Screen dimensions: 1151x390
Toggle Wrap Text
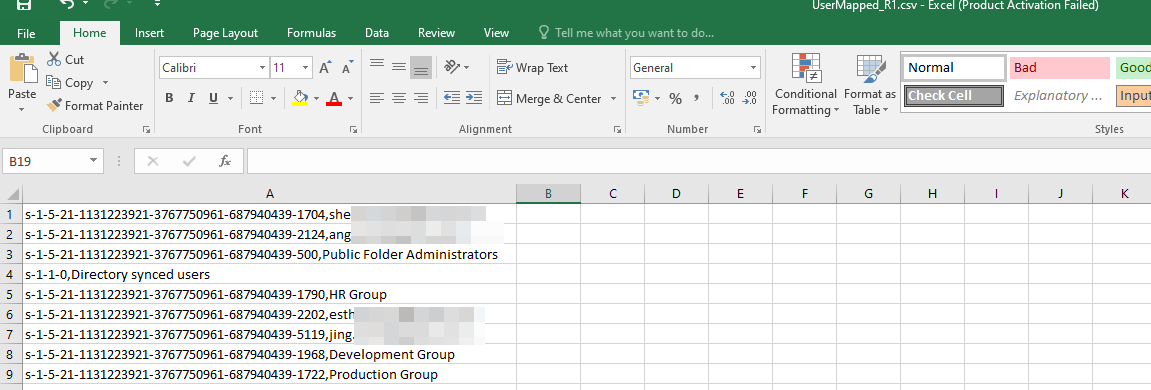point(532,68)
